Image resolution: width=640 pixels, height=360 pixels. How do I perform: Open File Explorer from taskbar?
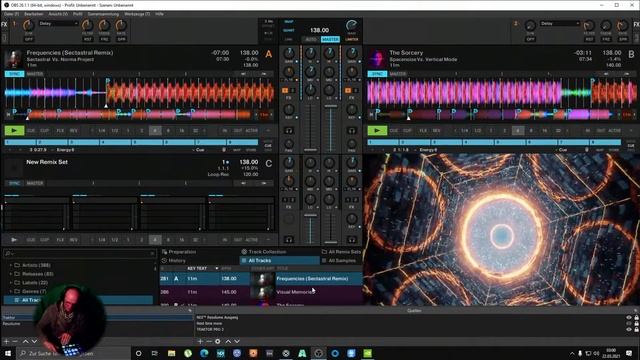tap(171, 353)
